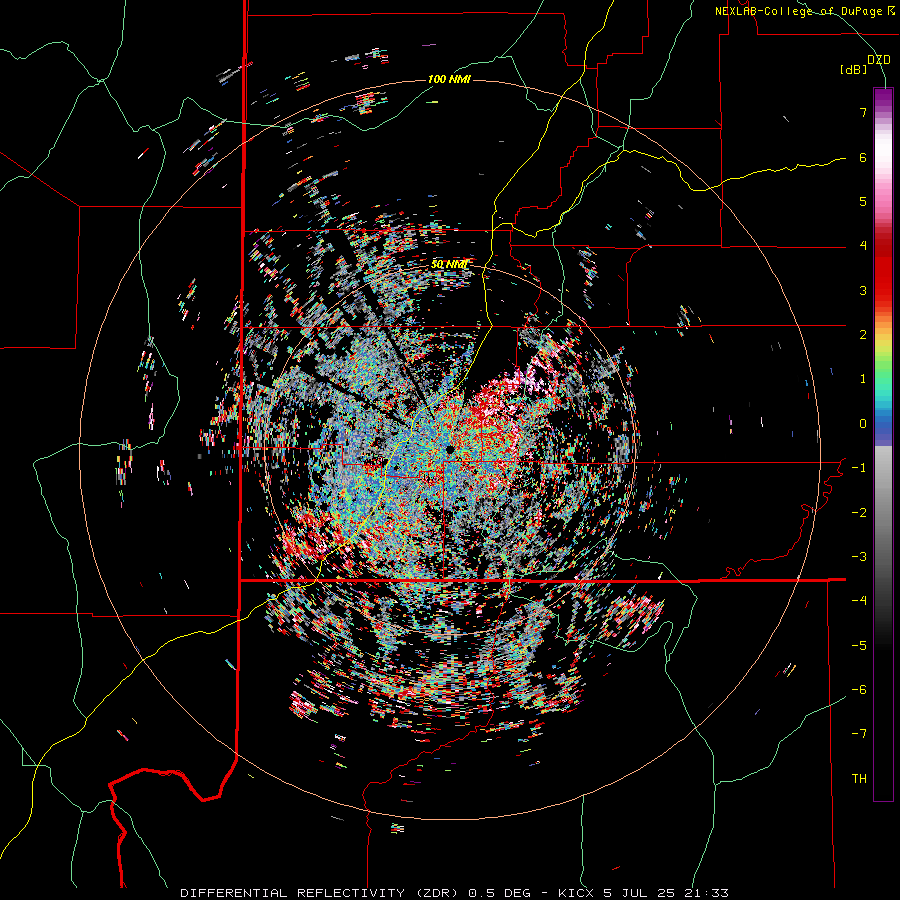Click the 3 dB scale value

863,290
